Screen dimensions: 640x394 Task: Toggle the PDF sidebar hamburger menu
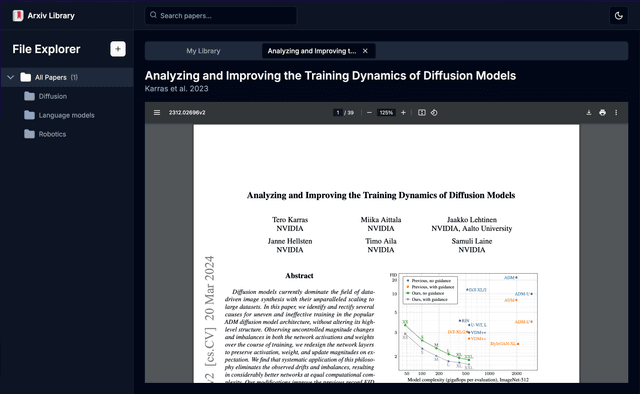[x=157, y=113]
